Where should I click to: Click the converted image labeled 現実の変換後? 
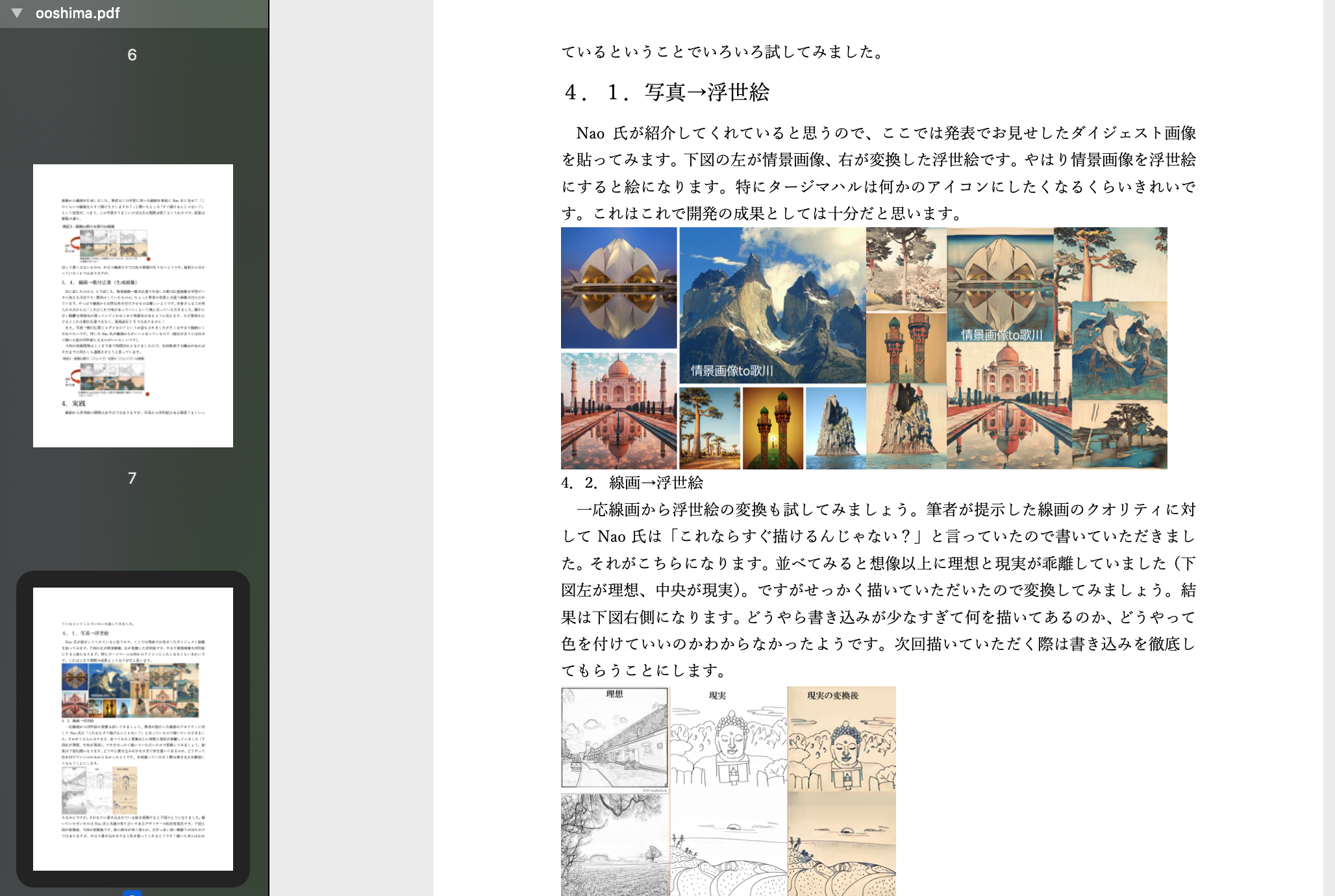point(842,740)
